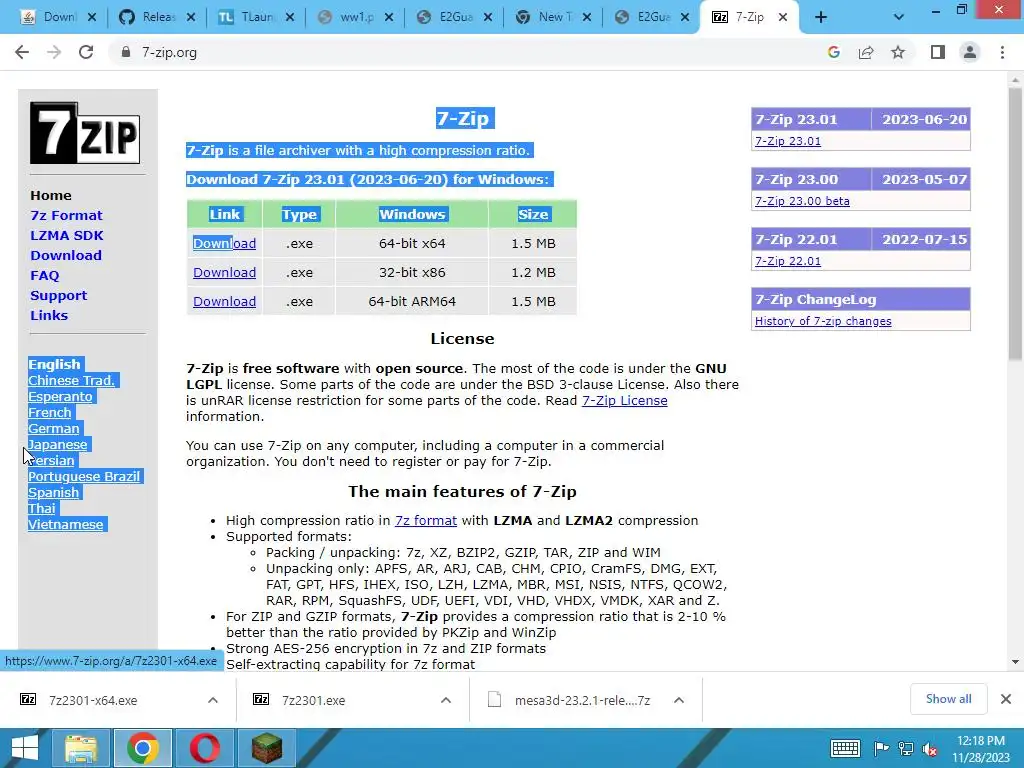Image resolution: width=1024 pixels, height=768 pixels.
Task: Expand options for 7z2301-x64.exe download
Action: (x=213, y=700)
